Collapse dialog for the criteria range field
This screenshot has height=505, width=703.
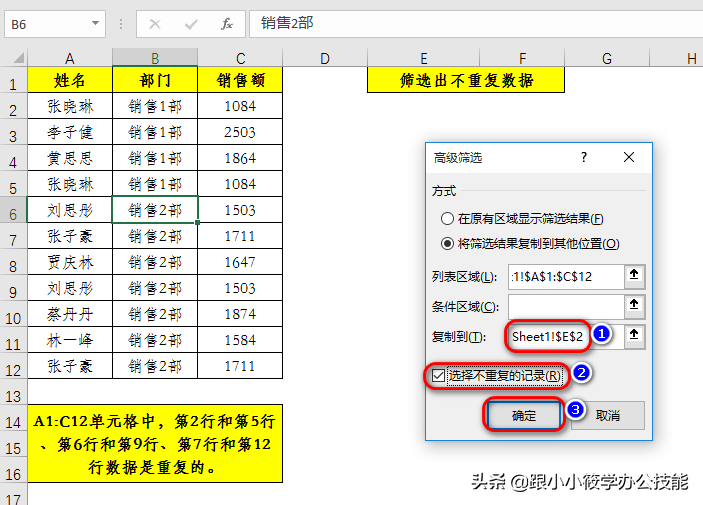click(634, 305)
